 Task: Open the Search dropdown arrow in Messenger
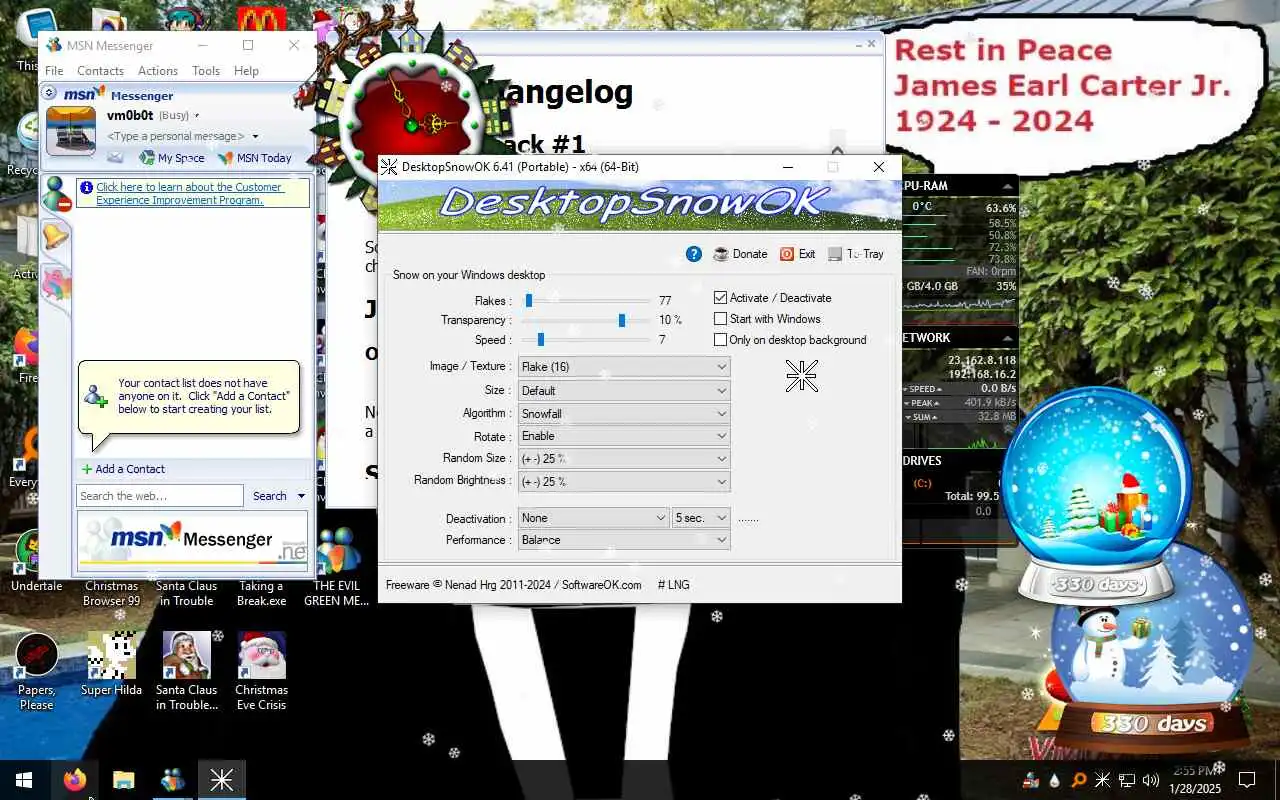tap(300, 496)
